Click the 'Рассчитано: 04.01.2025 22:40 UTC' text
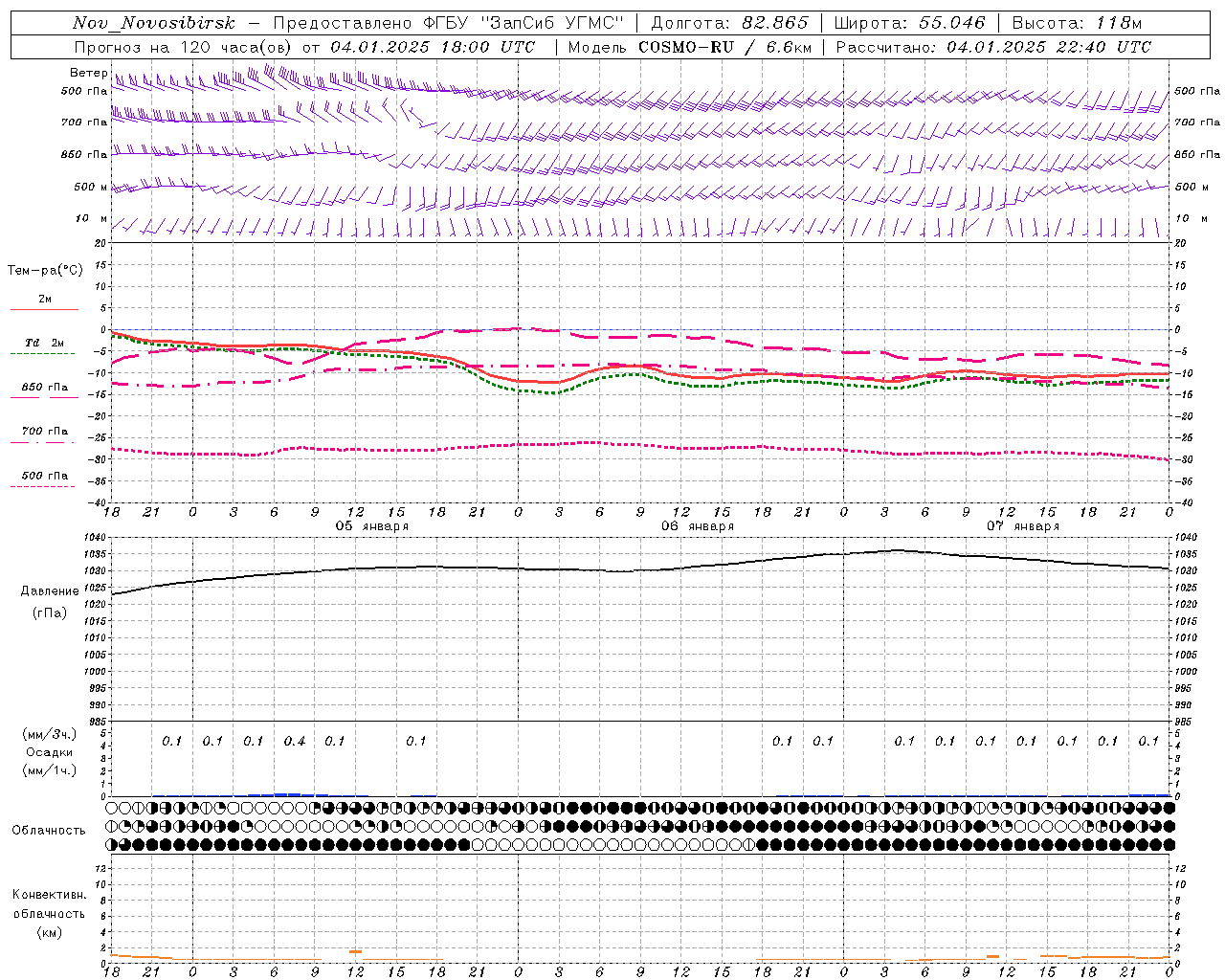The width and height of the screenshot is (1225, 980). pyautogui.click(x=993, y=47)
